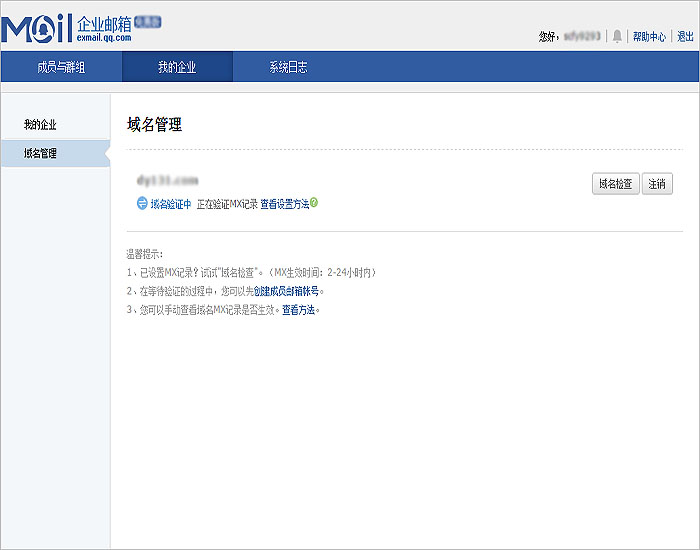Open the 成员与群组 tab

click(x=60, y=67)
